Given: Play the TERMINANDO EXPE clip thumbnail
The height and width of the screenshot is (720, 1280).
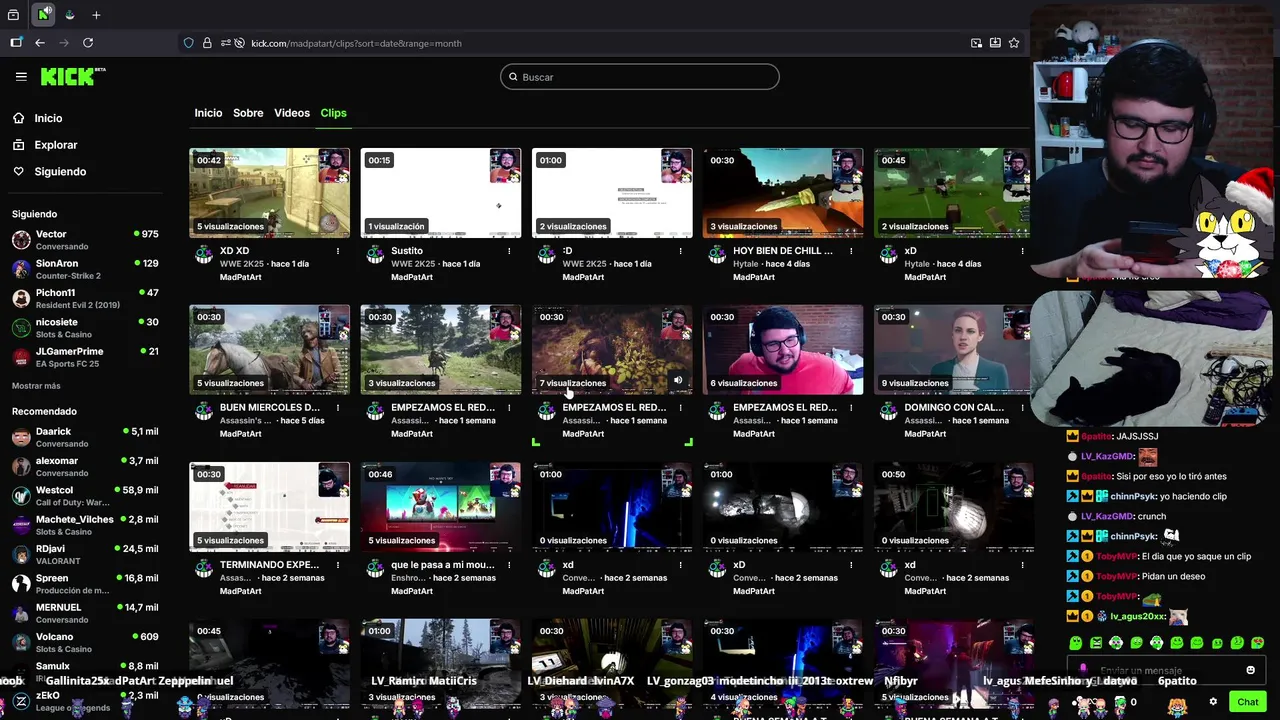Looking at the screenshot, I should point(269,507).
